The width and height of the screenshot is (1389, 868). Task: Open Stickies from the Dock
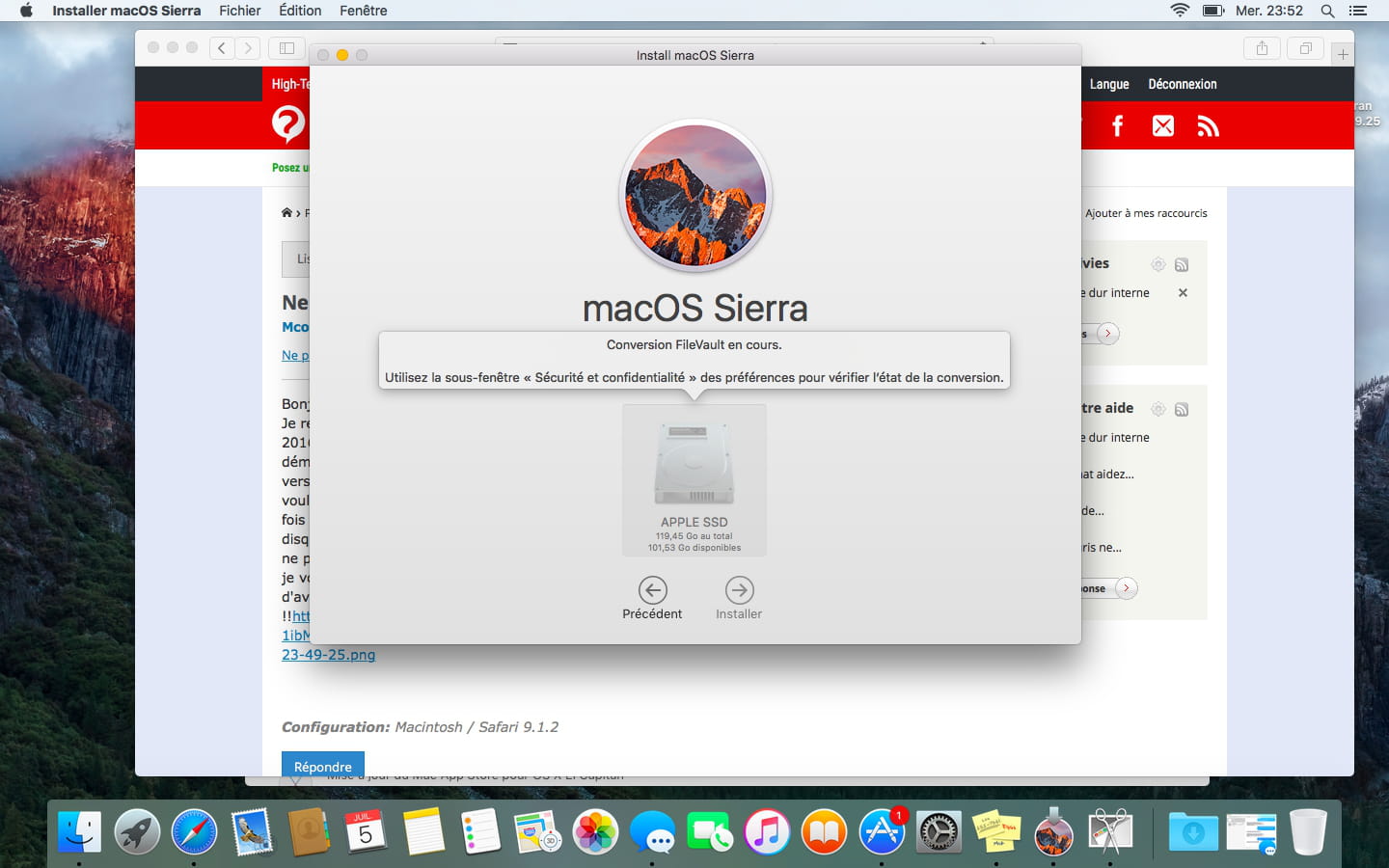click(x=996, y=831)
